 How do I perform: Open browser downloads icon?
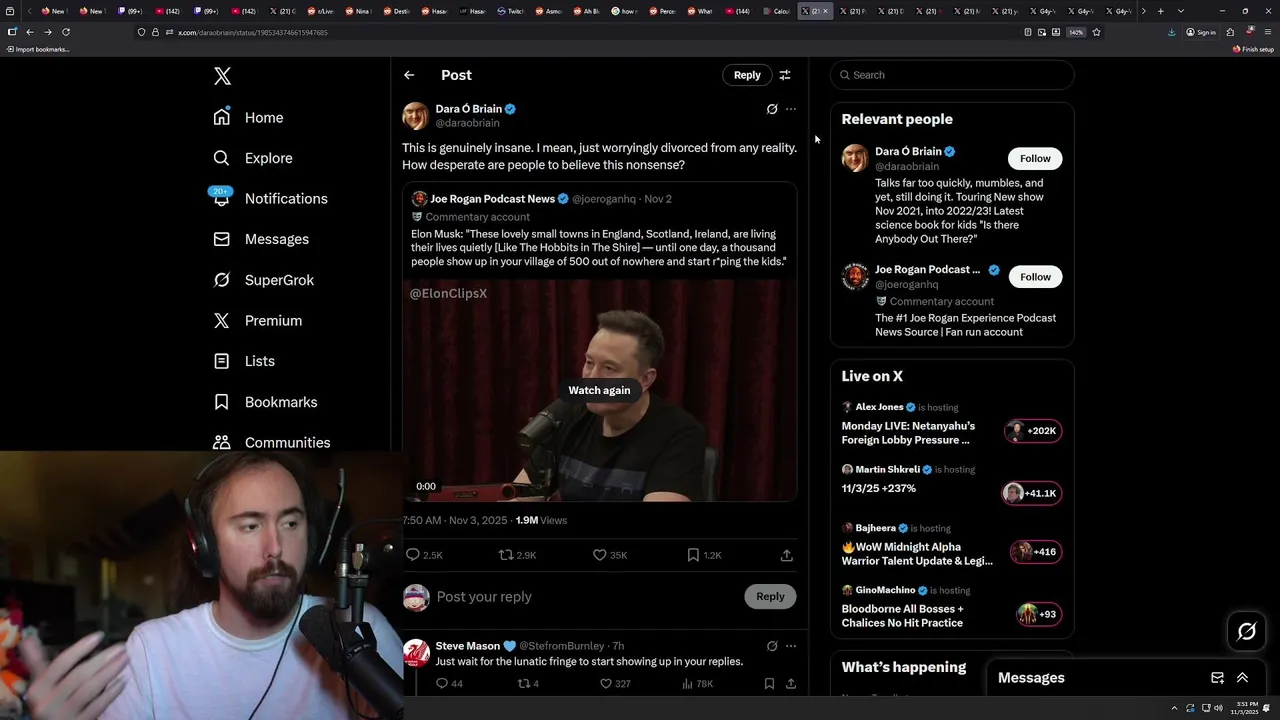tap(1172, 32)
